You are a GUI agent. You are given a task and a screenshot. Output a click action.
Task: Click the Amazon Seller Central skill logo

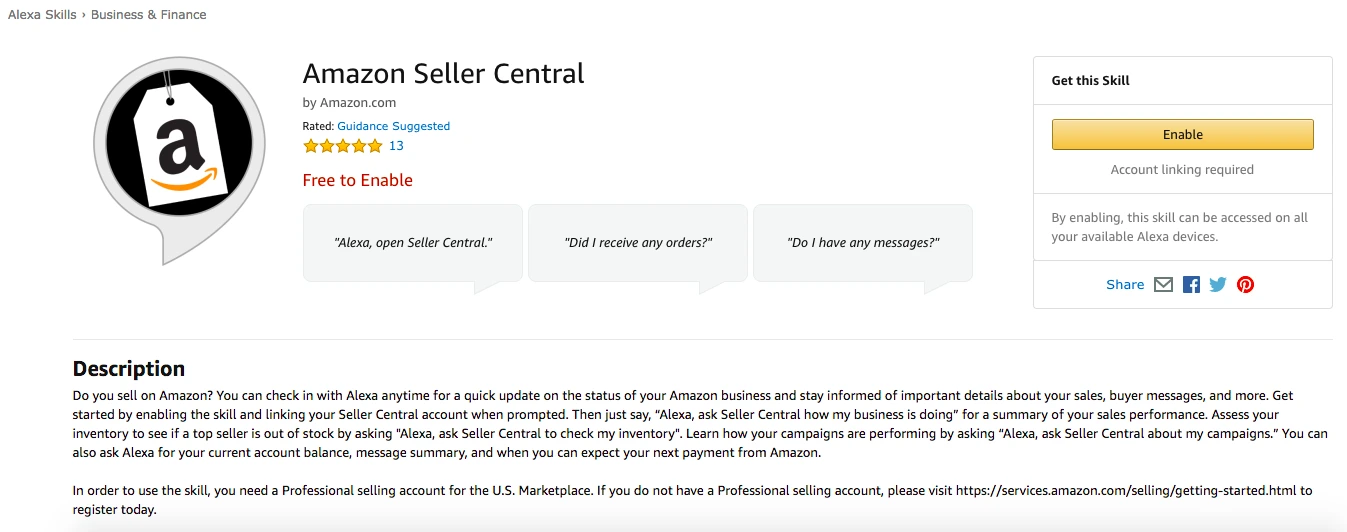tap(180, 158)
